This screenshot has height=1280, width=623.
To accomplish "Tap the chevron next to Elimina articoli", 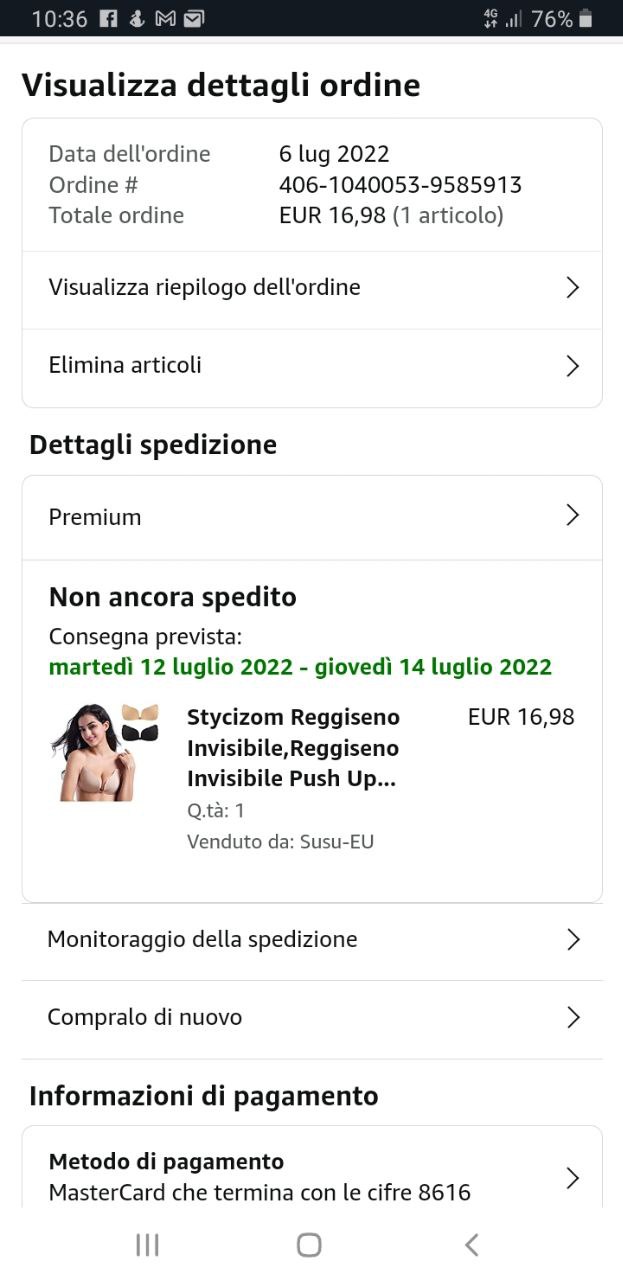I will tap(572, 366).
